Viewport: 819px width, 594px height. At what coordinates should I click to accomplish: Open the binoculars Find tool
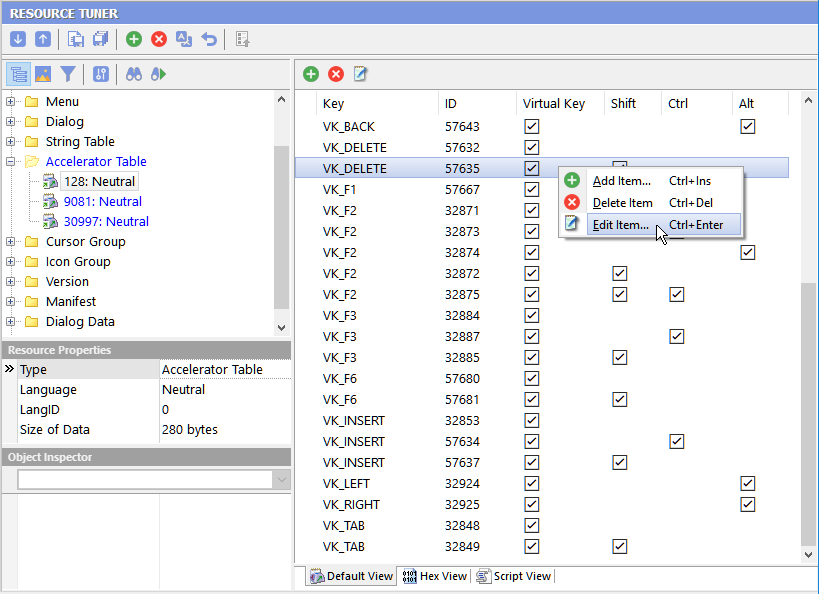tap(134, 74)
